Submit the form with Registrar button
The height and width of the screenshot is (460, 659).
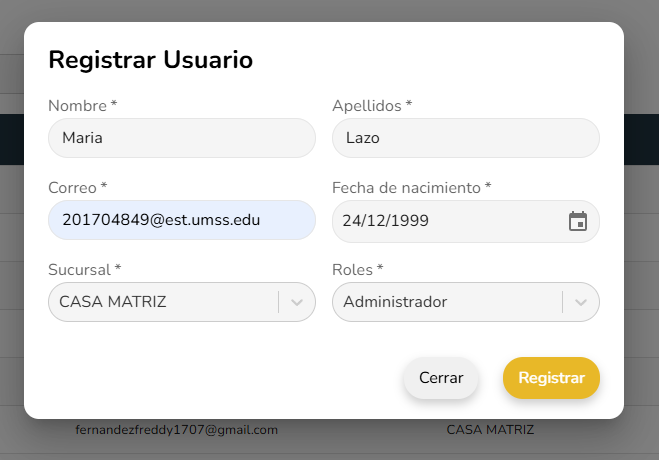tap(551, 378)
